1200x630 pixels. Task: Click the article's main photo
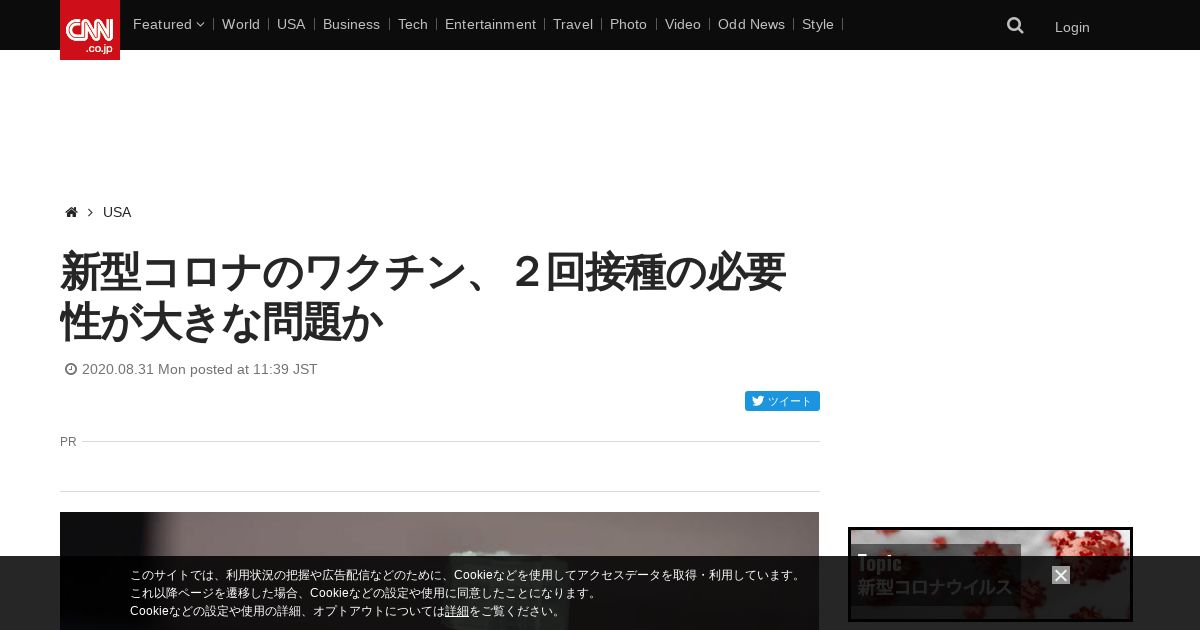pos(439,571)
